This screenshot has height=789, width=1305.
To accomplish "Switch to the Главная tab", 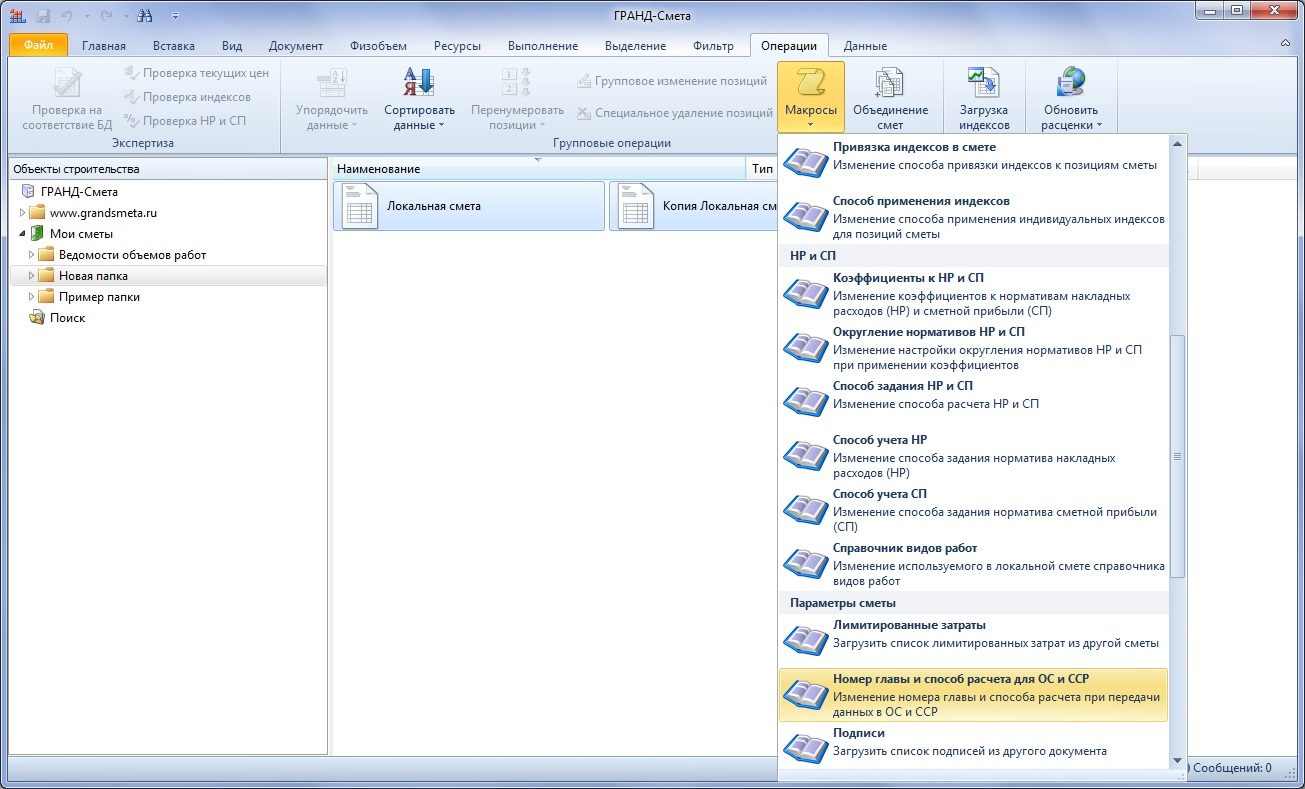I will click(104, 46).
